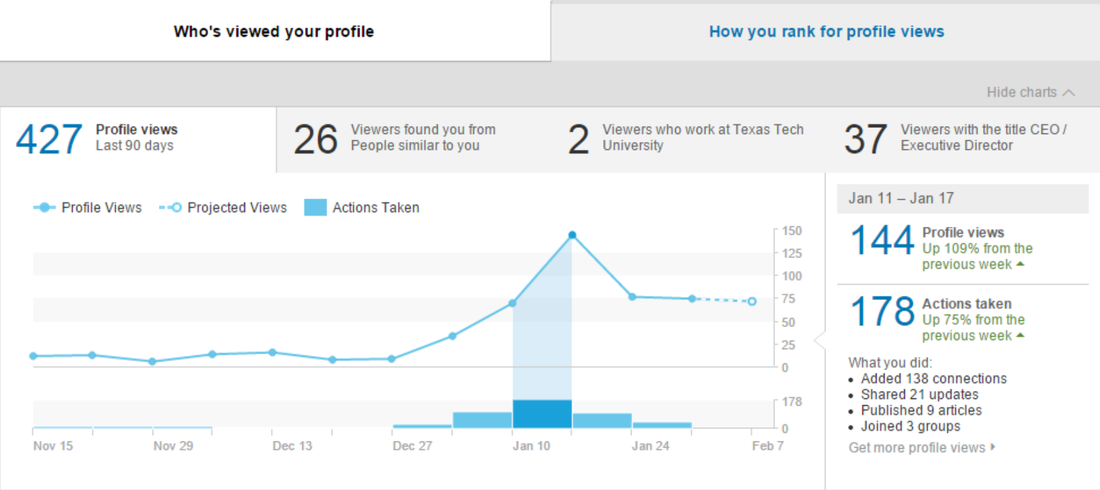Switch to Who's viewed your profile tab

(x=274, y=32)
